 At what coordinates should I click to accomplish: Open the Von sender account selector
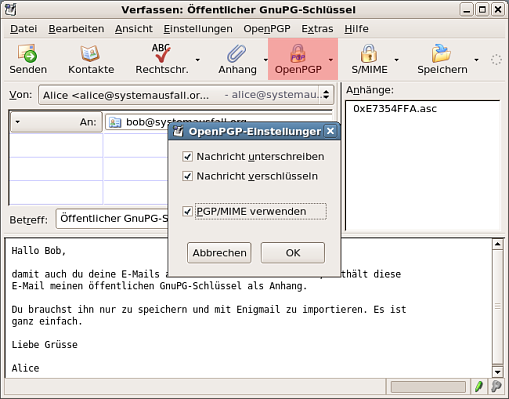pos(186,95)
